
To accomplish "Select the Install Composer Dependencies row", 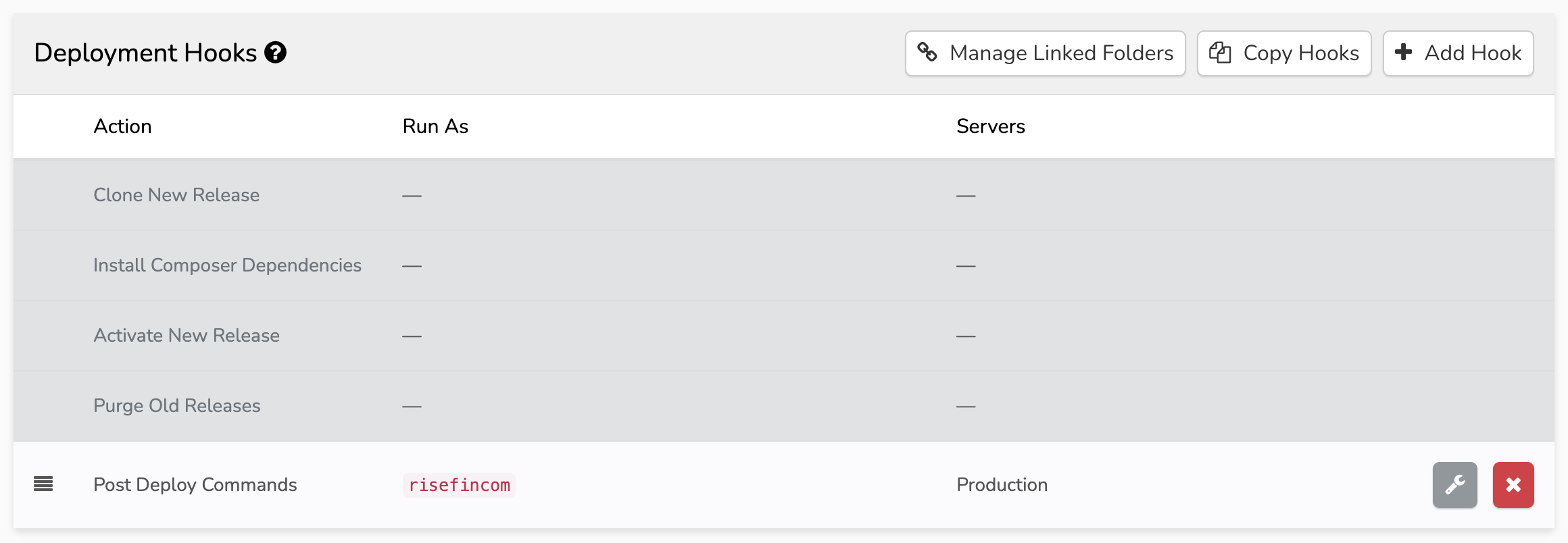I will click(227, 265).
